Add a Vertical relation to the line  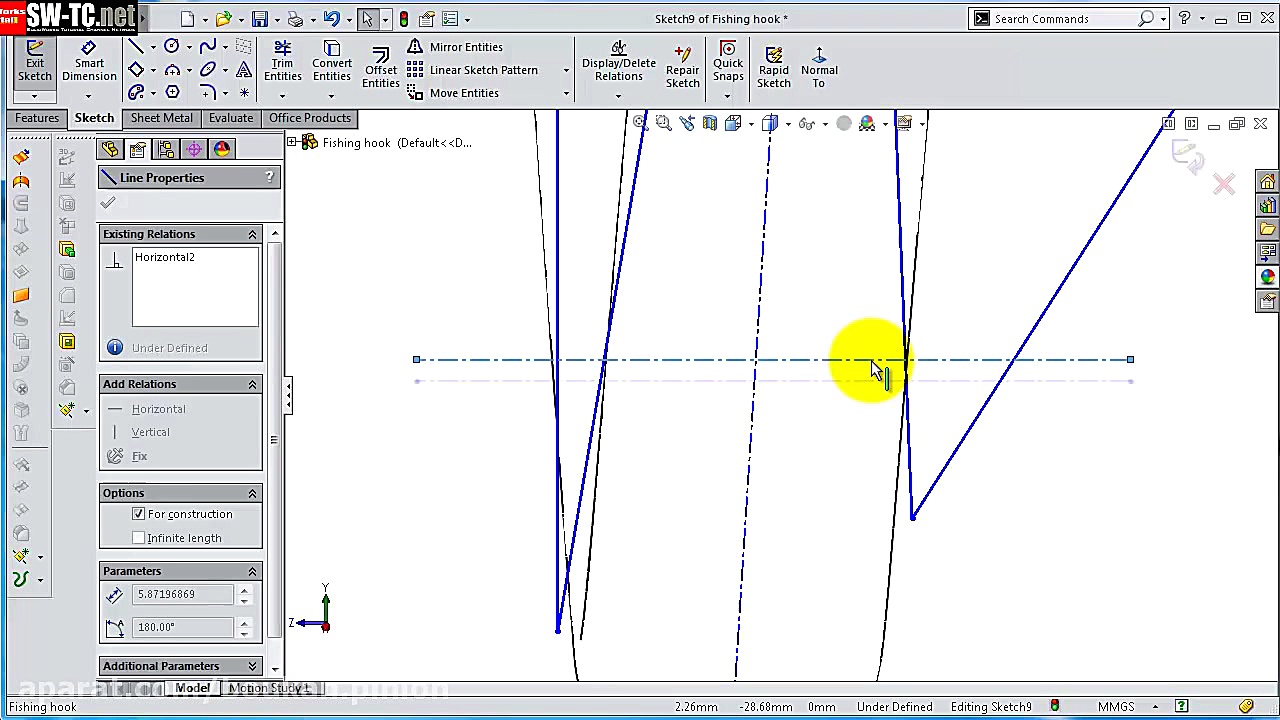tap(150, 431)
